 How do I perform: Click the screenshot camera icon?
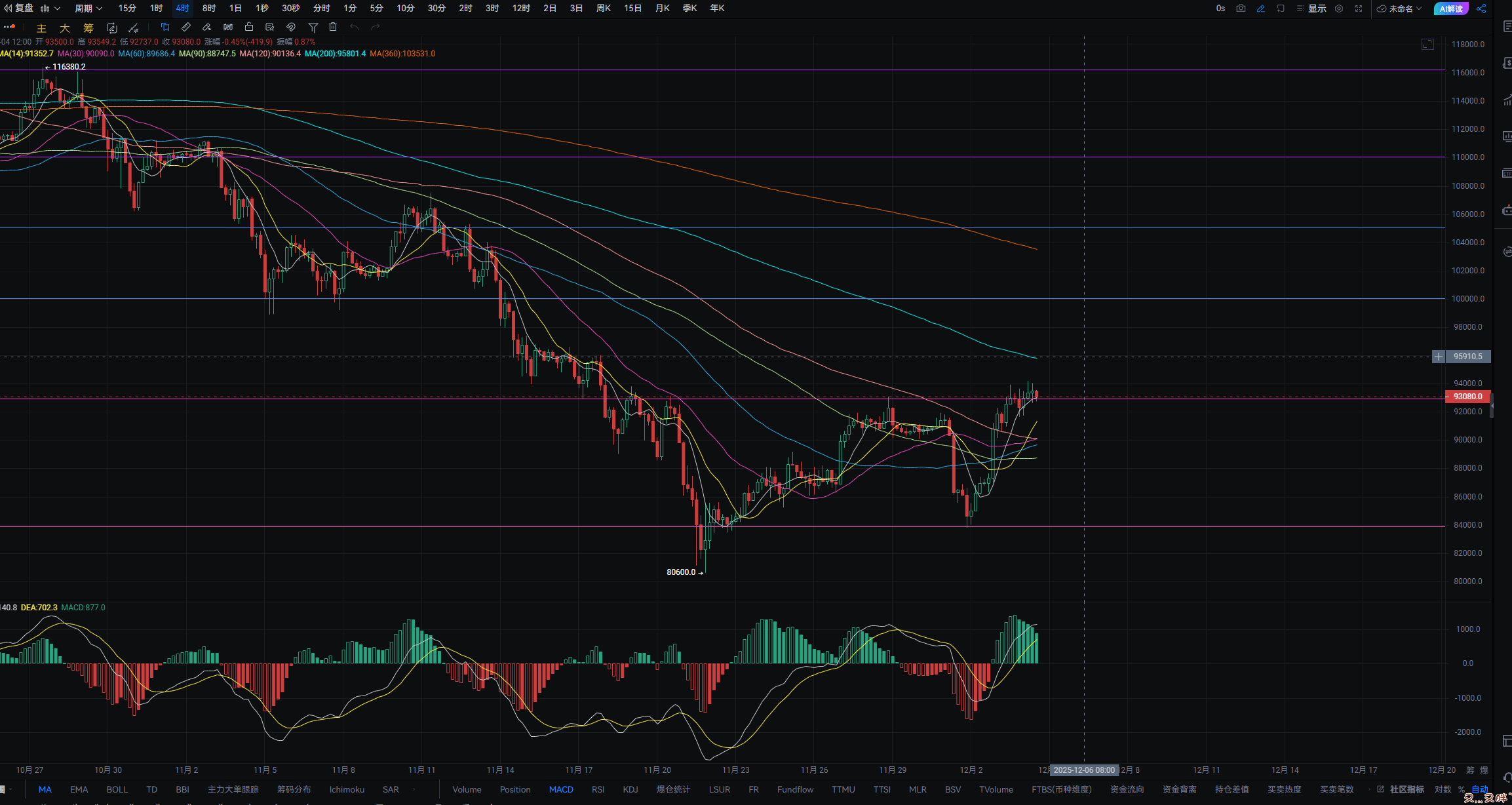(x=1241, y=9)
